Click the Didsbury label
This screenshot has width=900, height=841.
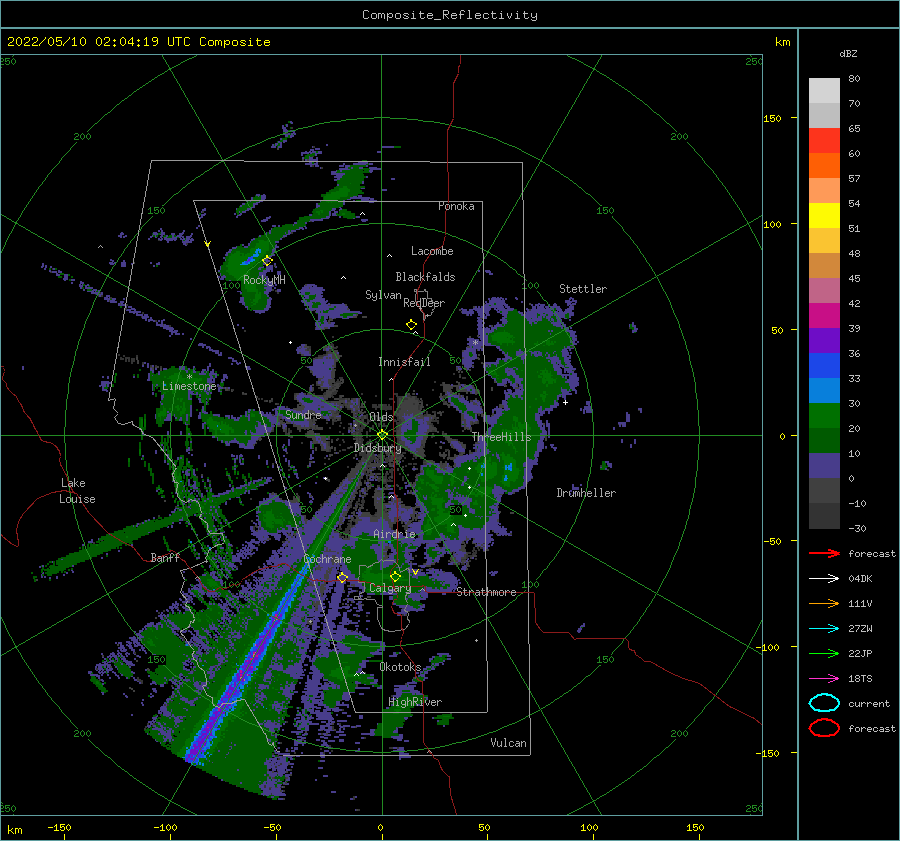[377, 448]
